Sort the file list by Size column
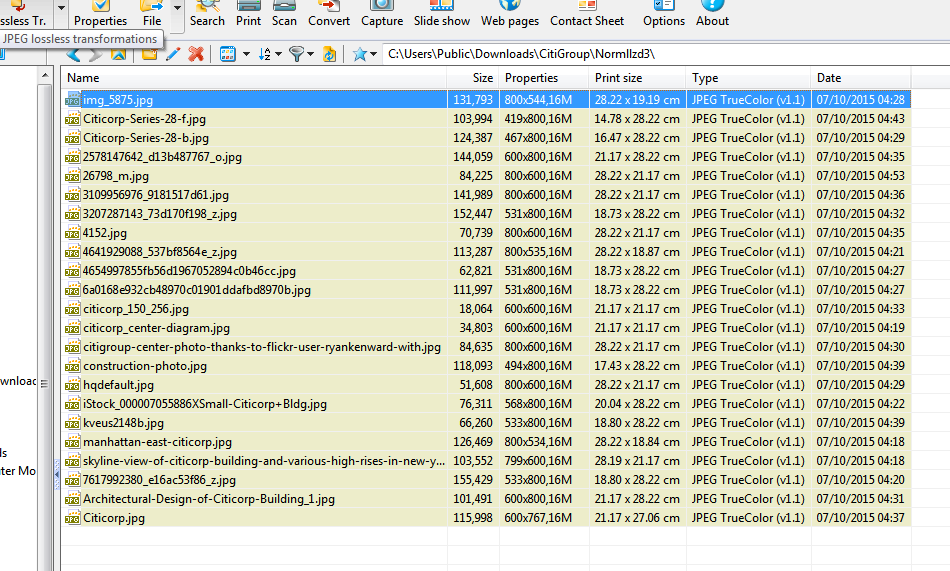This screenshot has width=950, height=571. point(483,78)
